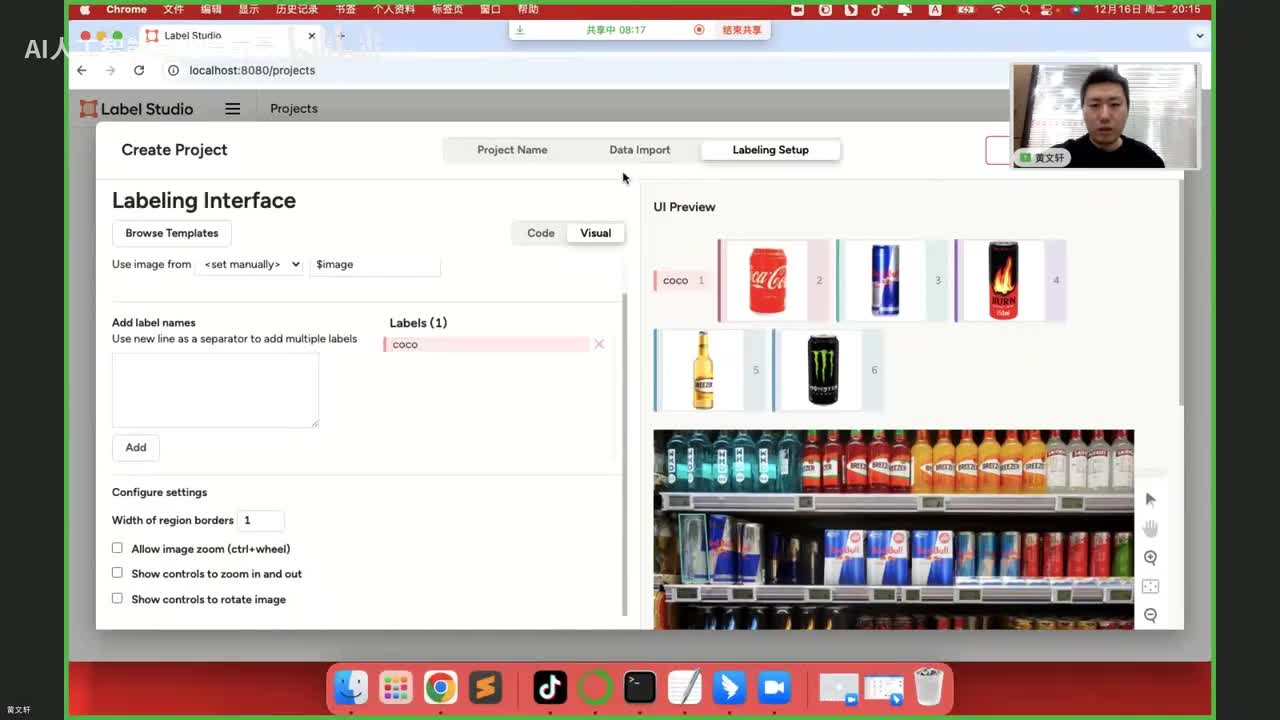The height and width of the screenshot is (720, 1280).
Task: Click the Label Studio logo
Action: click(x=137, y=109)
